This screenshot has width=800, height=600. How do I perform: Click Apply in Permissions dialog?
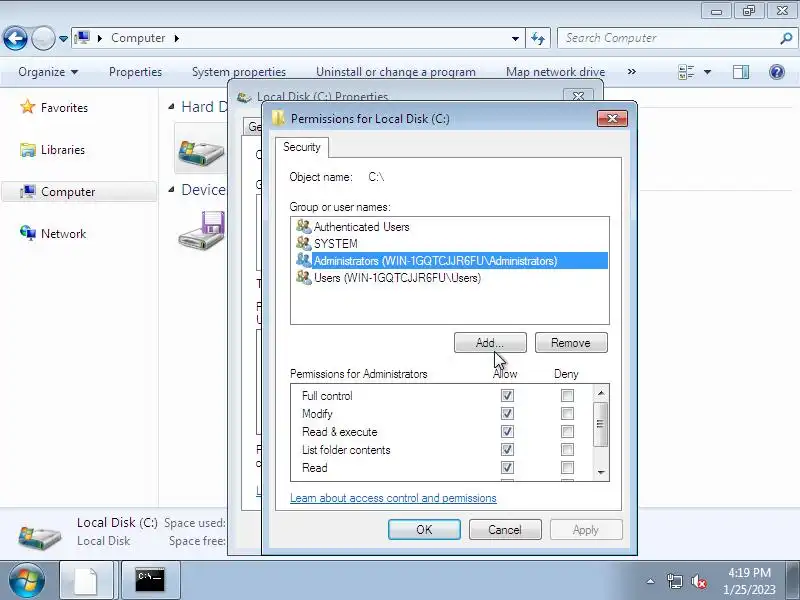point(586,530)
